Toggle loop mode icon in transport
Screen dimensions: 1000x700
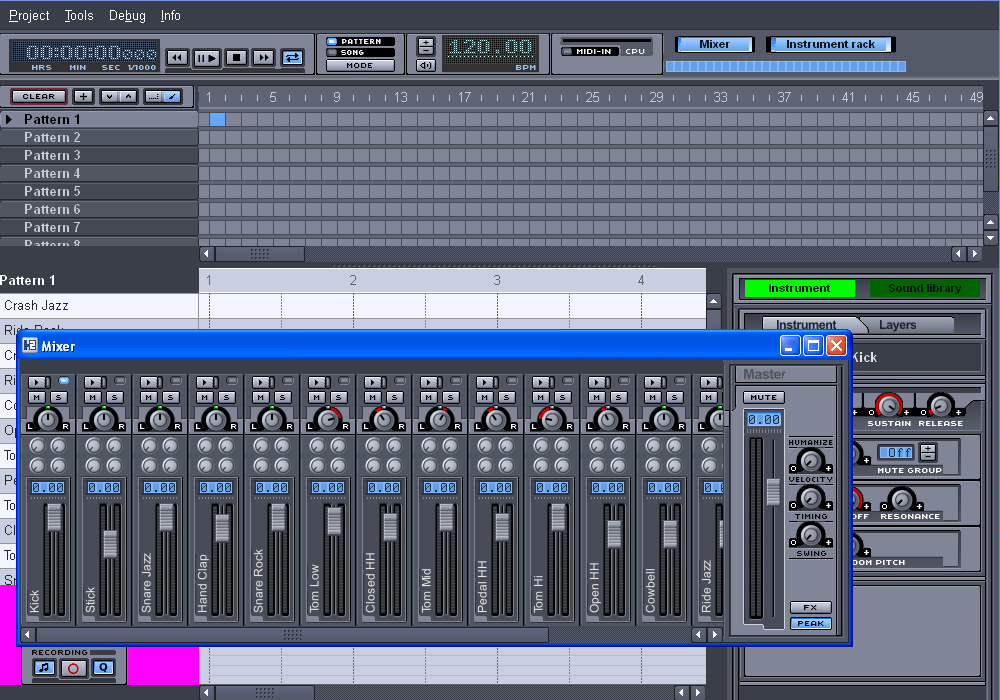292,57
